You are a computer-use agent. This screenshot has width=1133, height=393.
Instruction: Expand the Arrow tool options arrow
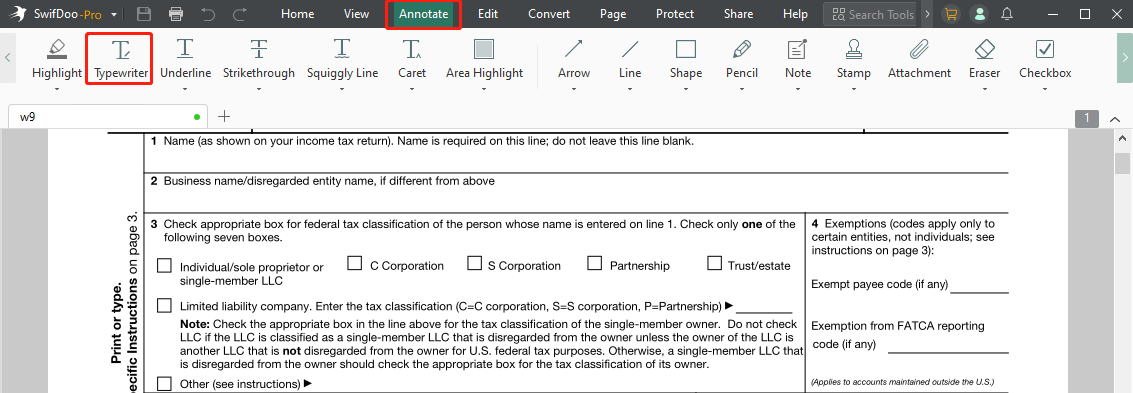[x=574, y=90]
